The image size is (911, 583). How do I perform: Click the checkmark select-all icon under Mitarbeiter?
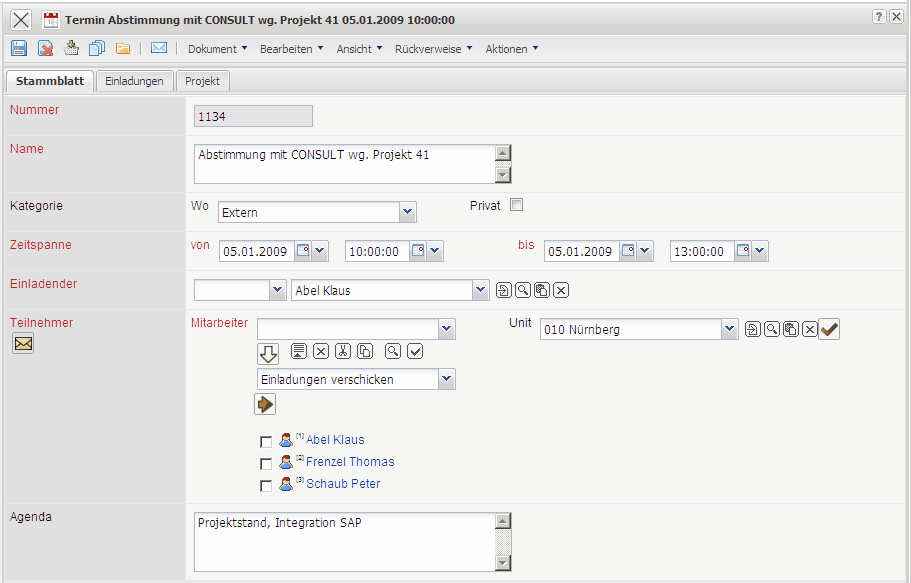pyautogui.click(x=415, y=351)
